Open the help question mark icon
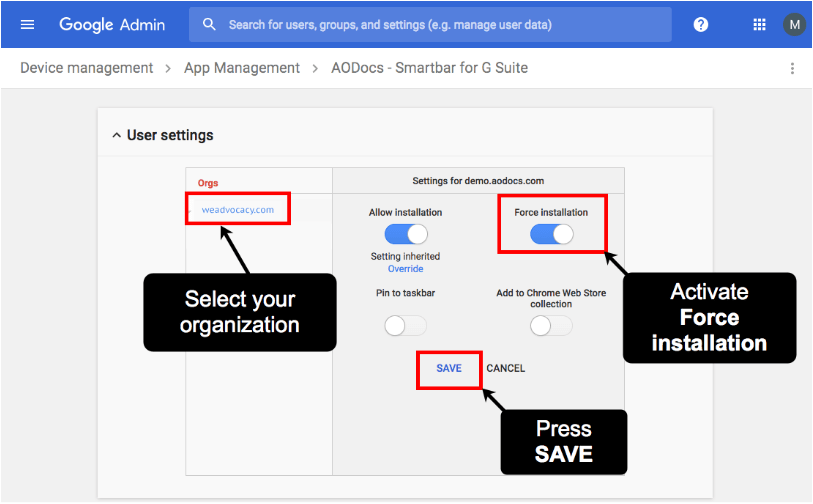 tap(700, 24)
